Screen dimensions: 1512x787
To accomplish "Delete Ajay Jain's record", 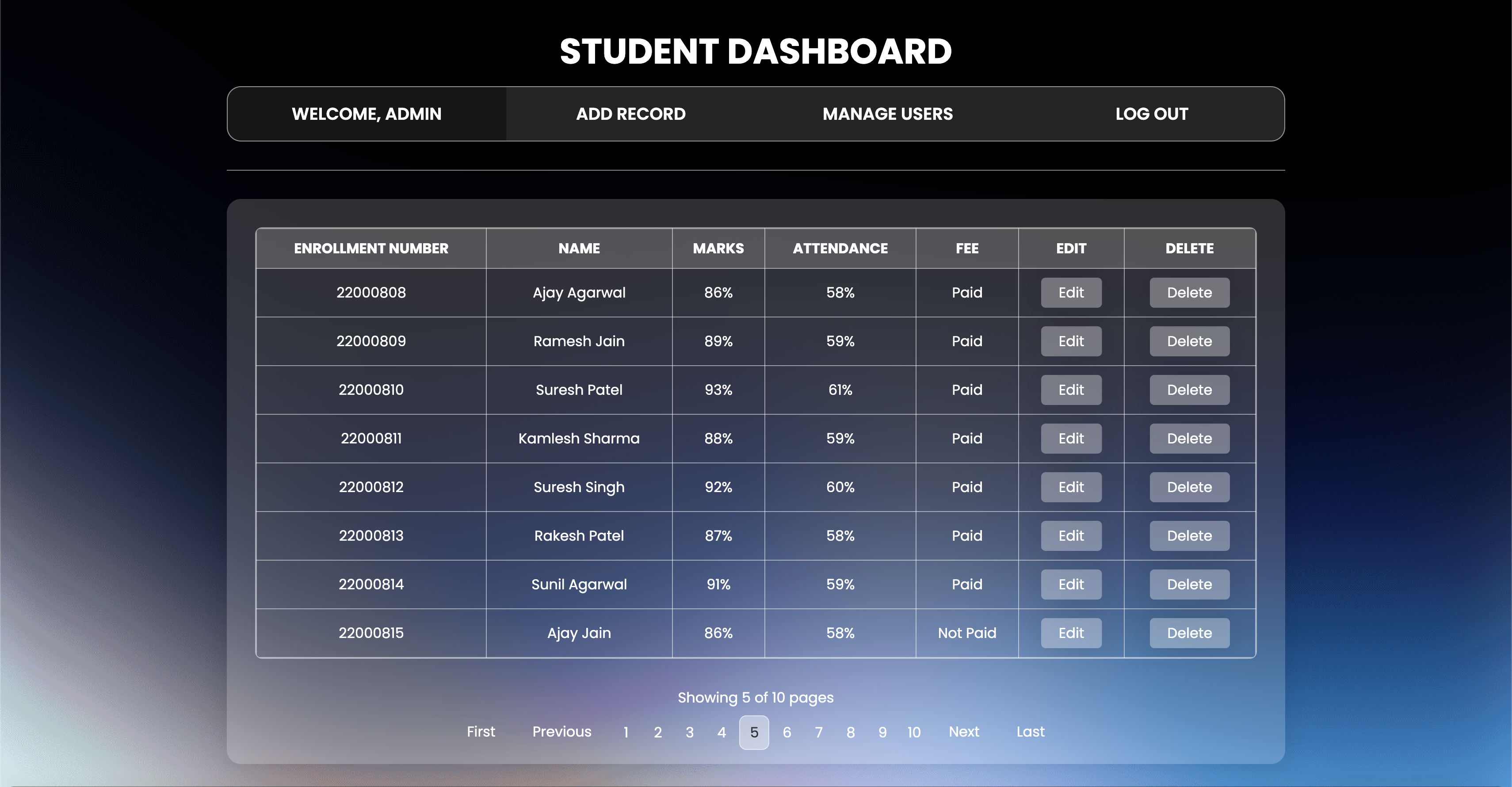I will pos(1189,633).
